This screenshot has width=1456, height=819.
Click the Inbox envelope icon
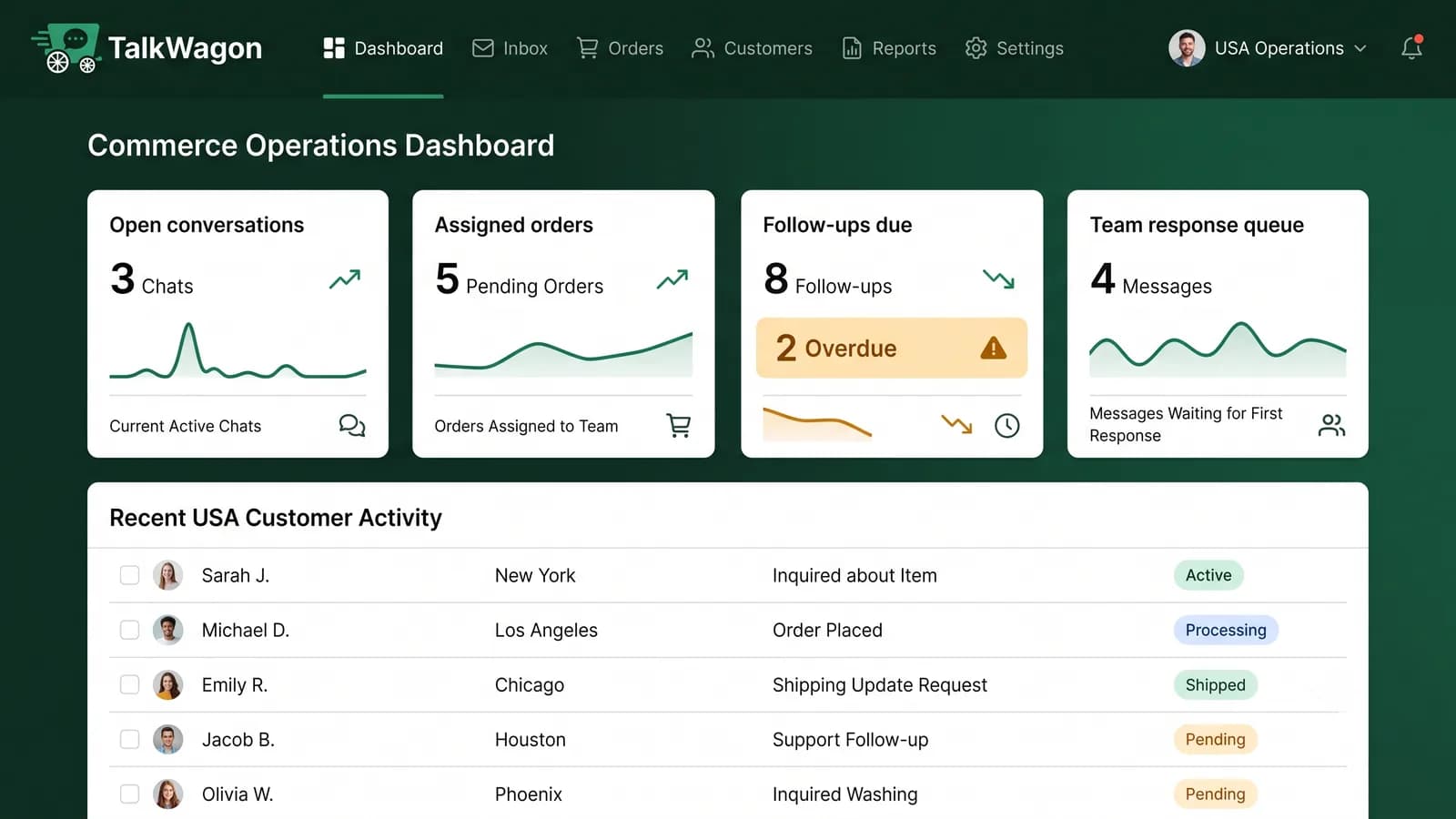click(483, 48)
